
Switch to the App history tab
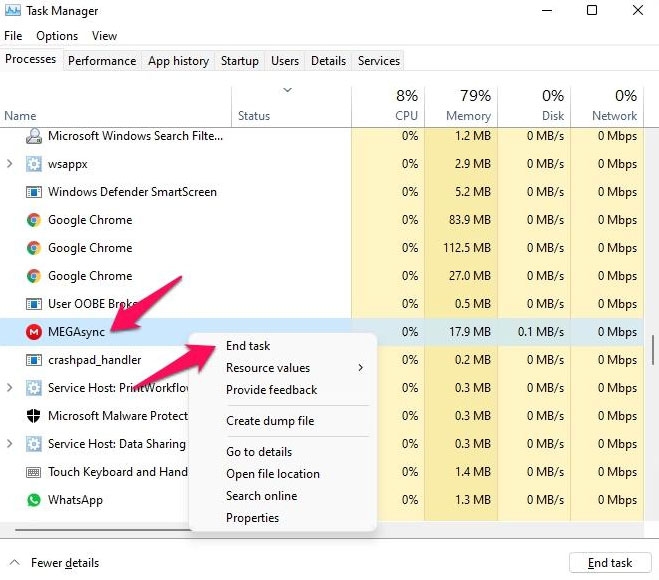(x=178, y=61)
